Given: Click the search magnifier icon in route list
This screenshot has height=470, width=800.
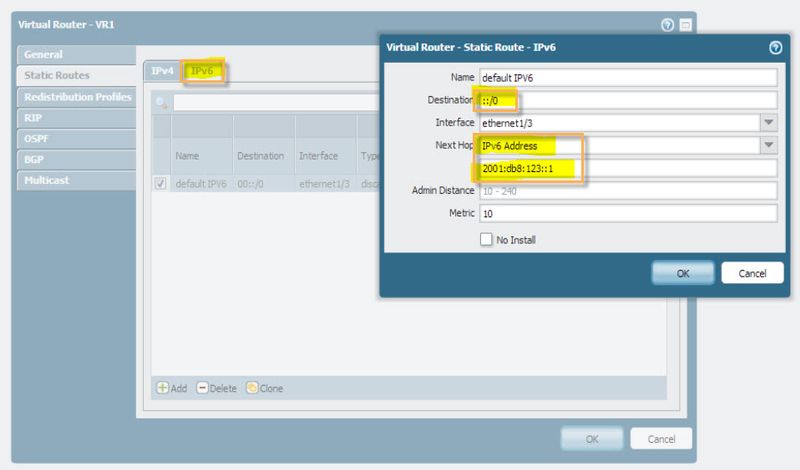Looking at the screenshot, I should pyautogui.click(x=161, y=103).
